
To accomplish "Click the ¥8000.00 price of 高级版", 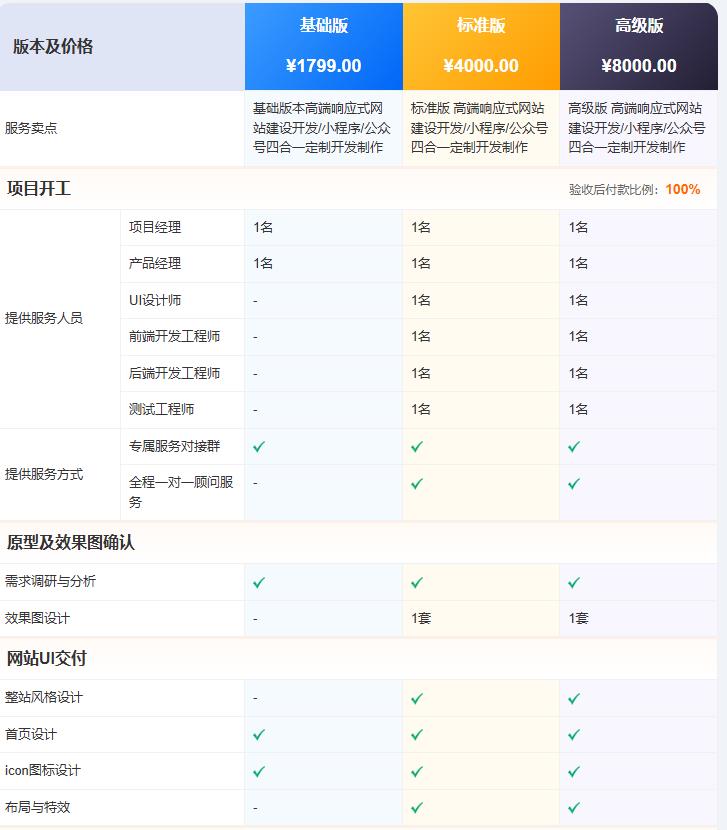I will point(639,66).
